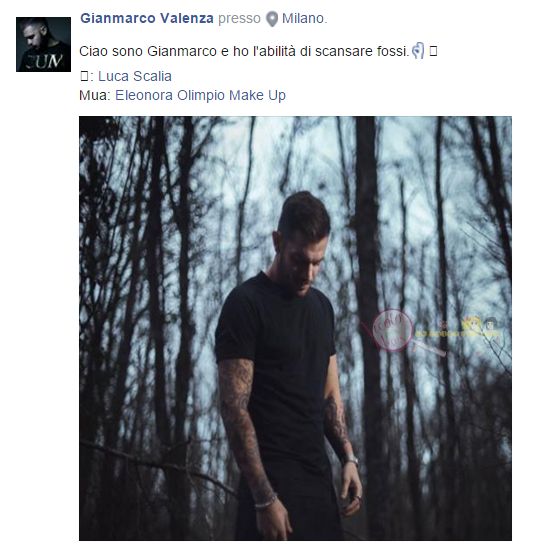Visit Luca Scalia's tagged profile
This screenshot has width=541, height=547.
[135, 76]
